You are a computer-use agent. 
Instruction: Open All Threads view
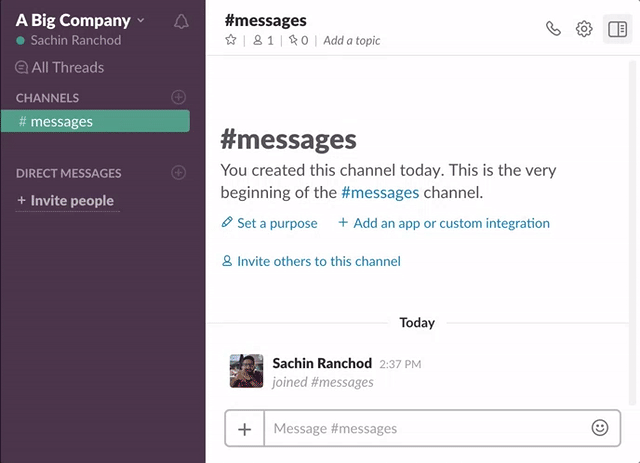click(x=60, y=67)
